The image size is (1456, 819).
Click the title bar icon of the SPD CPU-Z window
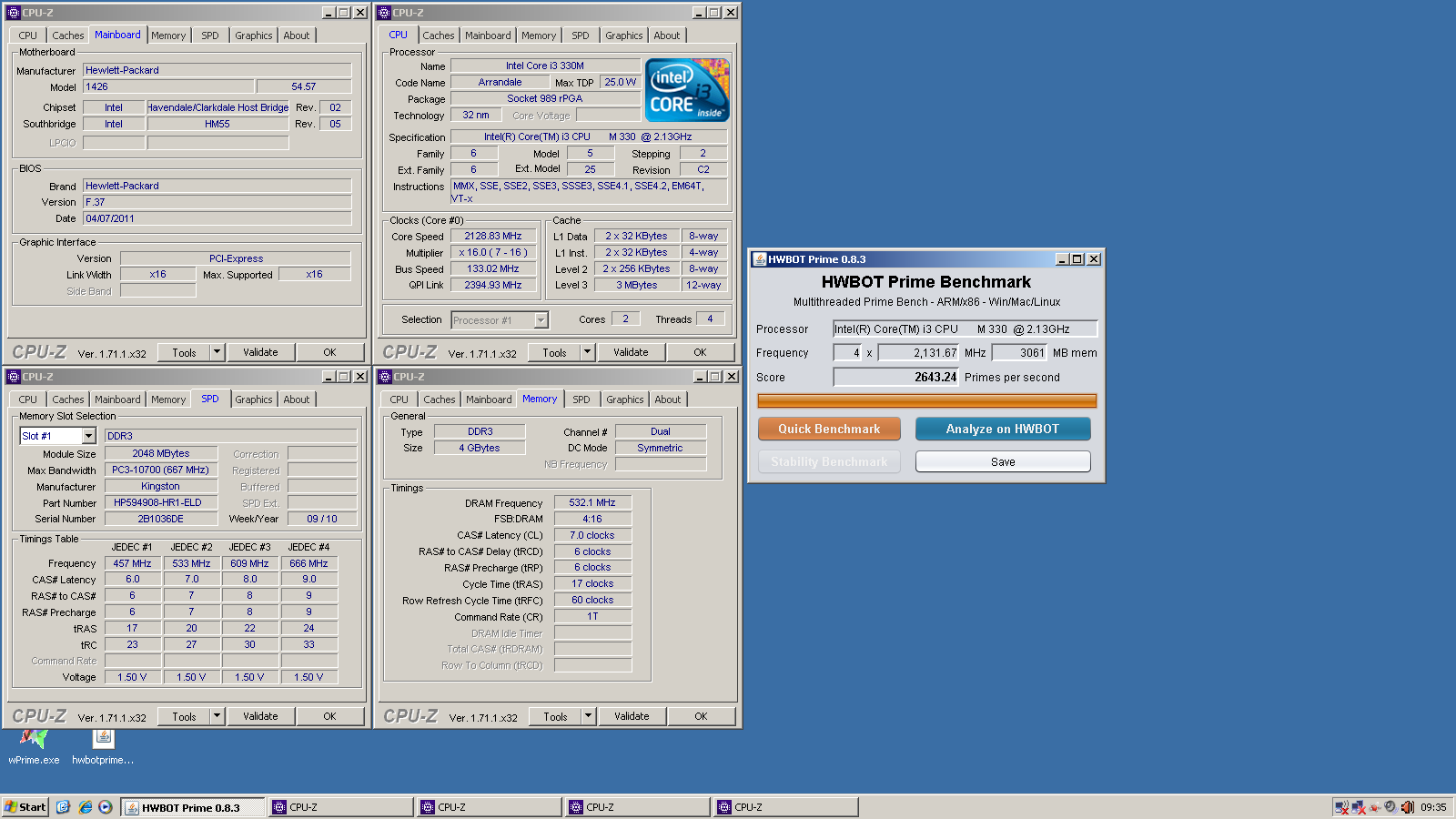click(14, 377)
